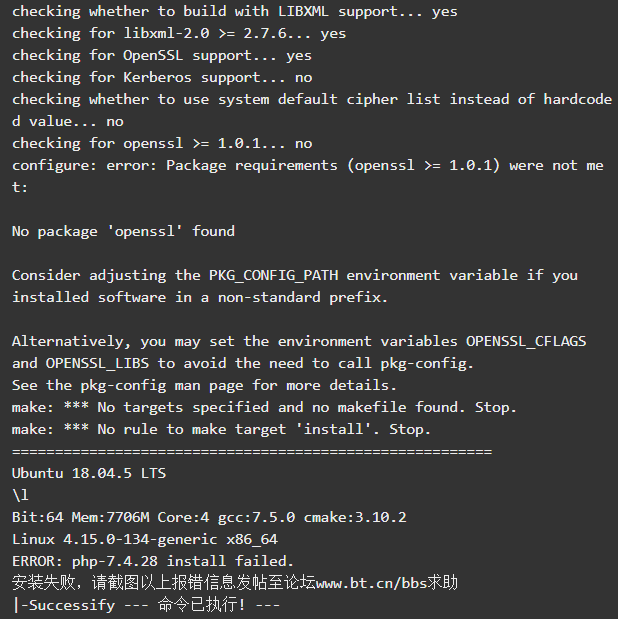Click the 'No rule to make target install' line
This screenshot has height=619, width=618.
(x=221, y=429)
